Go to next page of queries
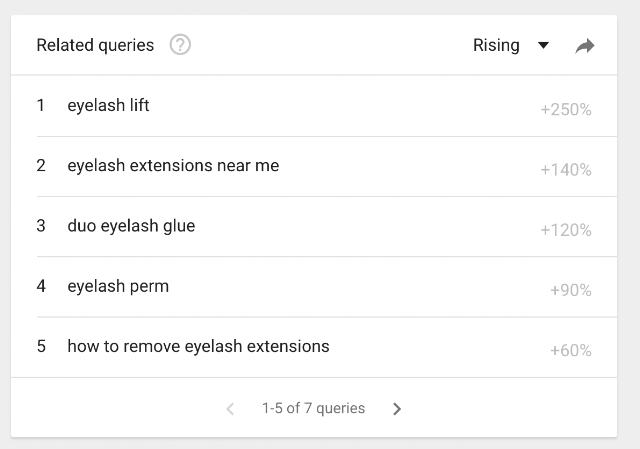 coord(397,409)
